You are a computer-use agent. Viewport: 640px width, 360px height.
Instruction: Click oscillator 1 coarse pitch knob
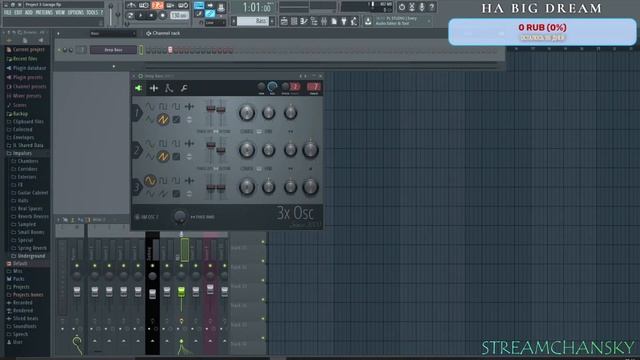(247, 113)
